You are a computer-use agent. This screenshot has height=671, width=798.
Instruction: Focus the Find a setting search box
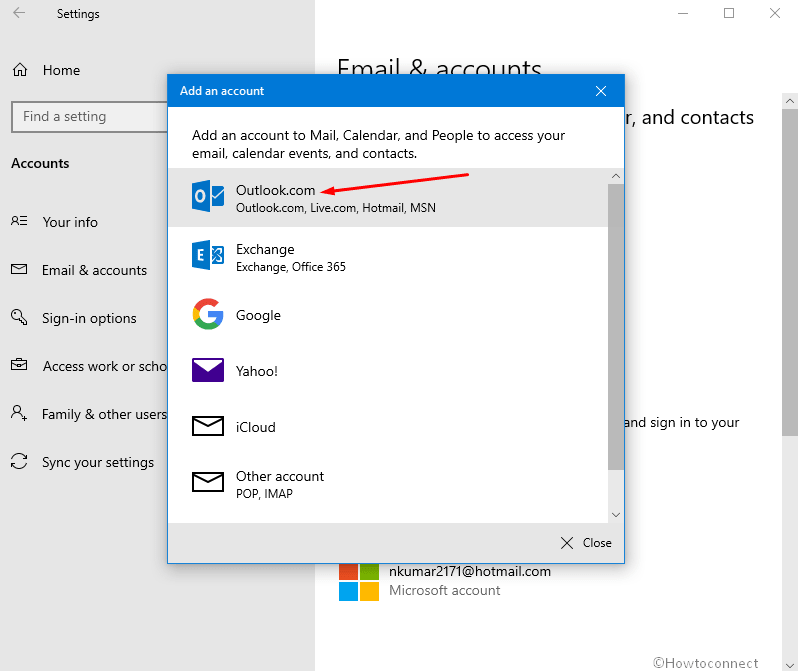click(x=90, y=117)
